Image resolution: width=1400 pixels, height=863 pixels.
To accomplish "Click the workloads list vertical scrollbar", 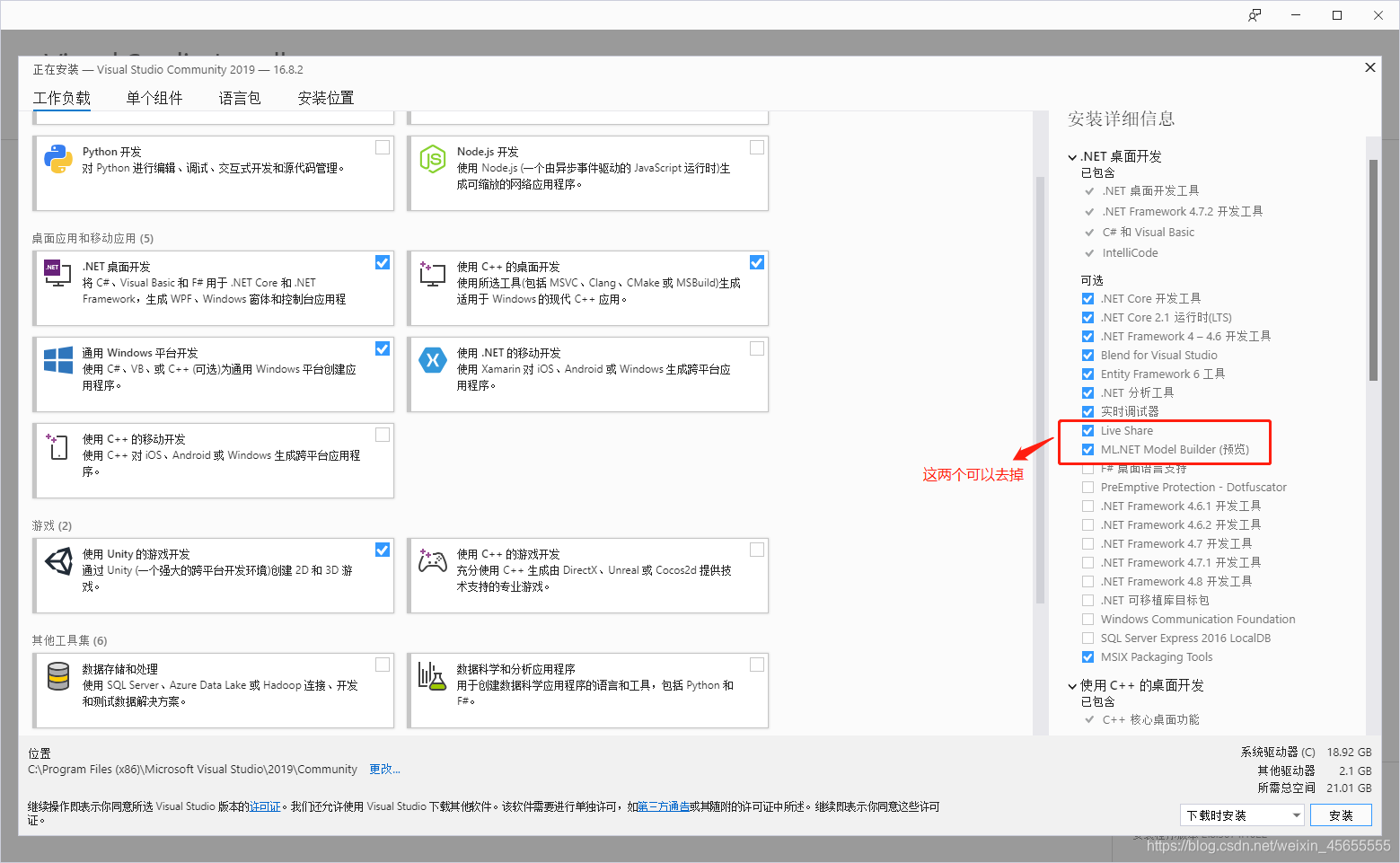I will (x=1041, y=391).
